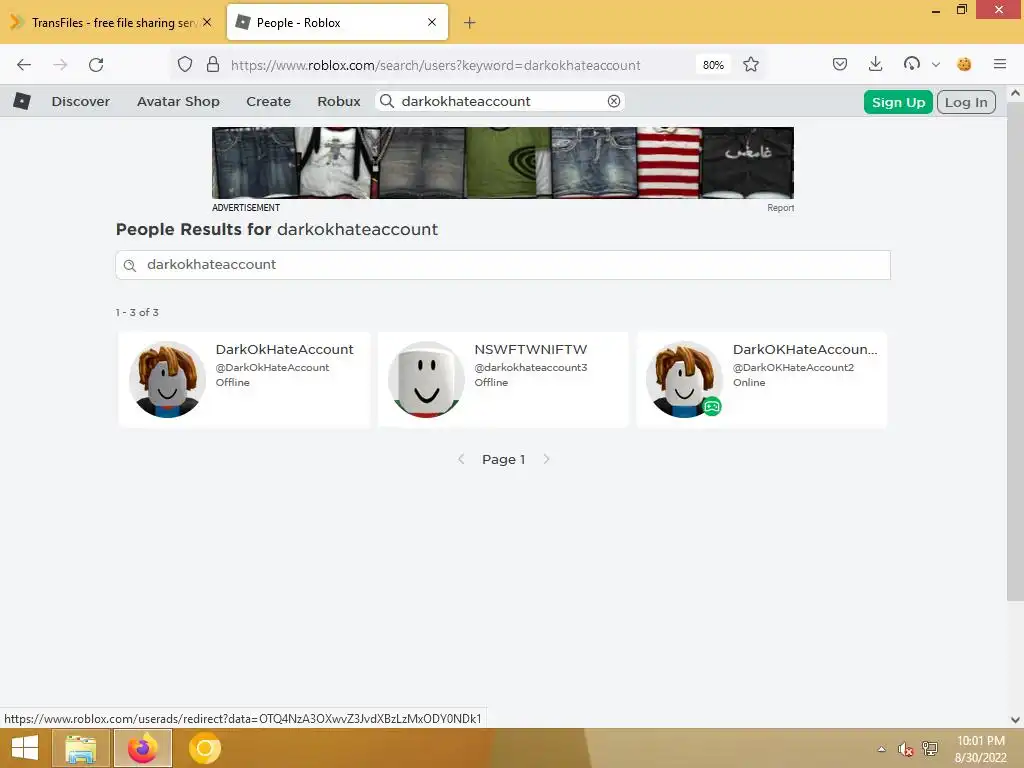Click the green in-game status icon on avatar
This screenshot has width=1024, height=768.
pos(712,406)
